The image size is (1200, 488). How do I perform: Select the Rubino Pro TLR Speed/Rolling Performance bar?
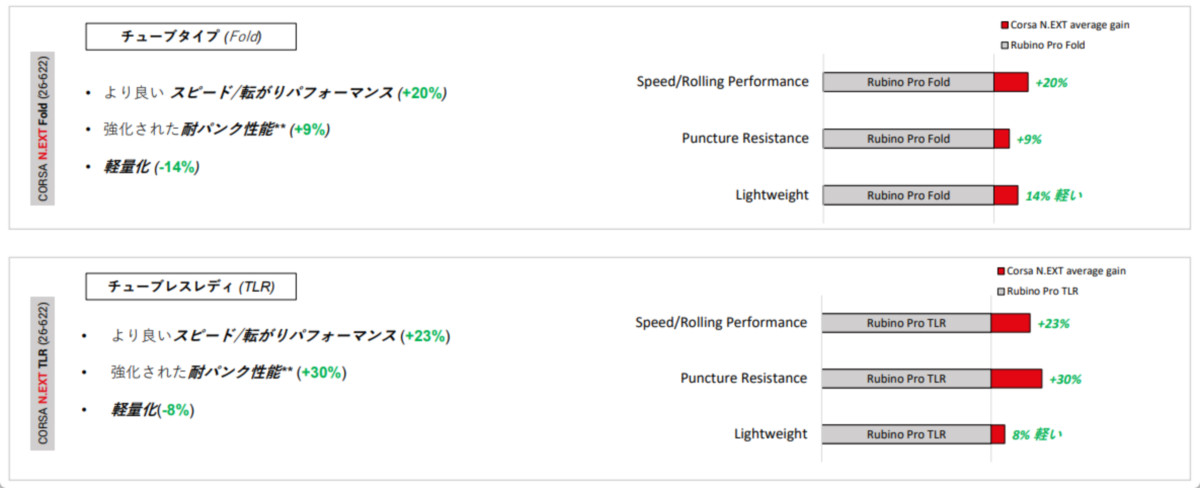906,323
